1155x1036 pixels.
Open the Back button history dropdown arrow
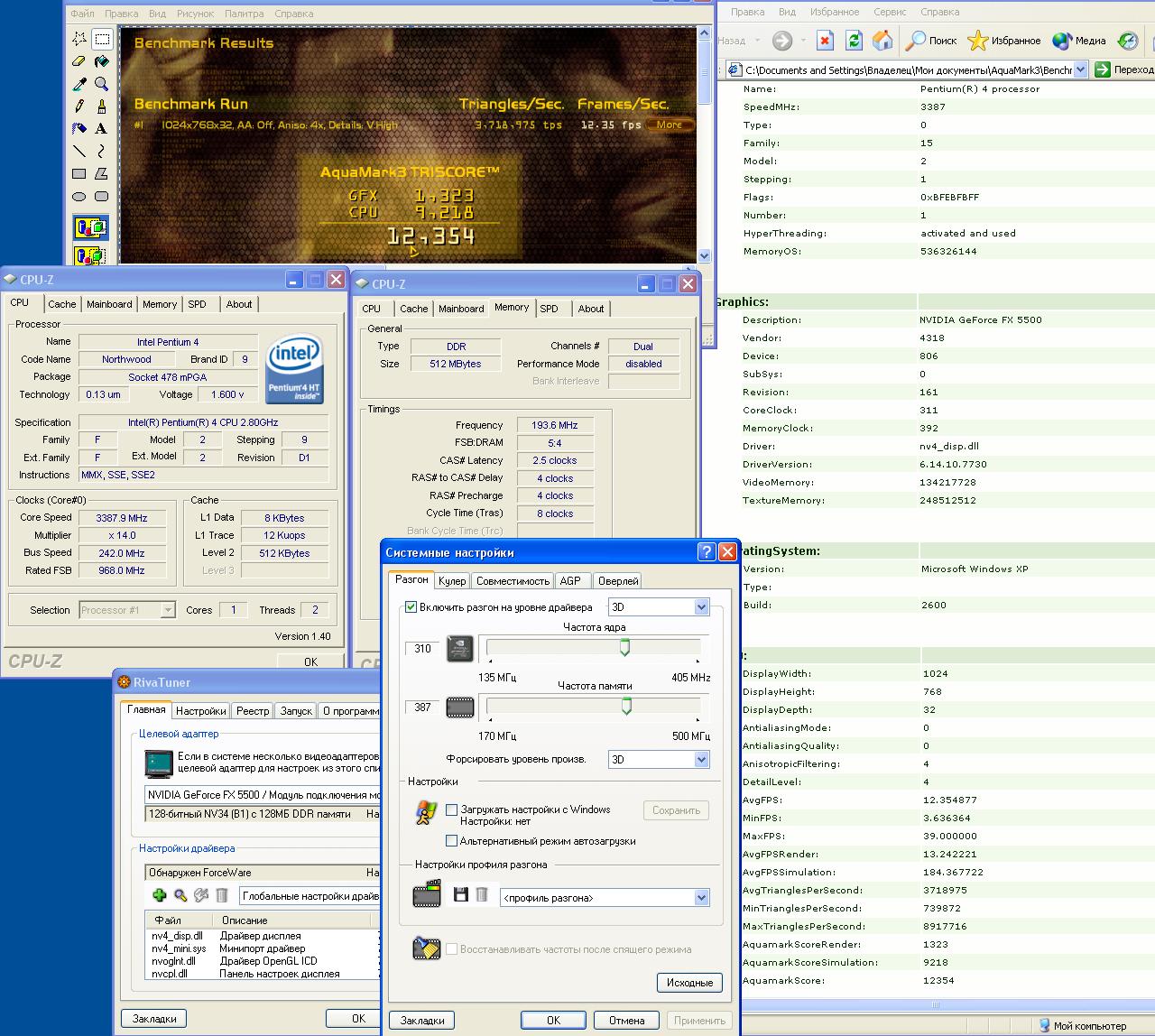757,41
